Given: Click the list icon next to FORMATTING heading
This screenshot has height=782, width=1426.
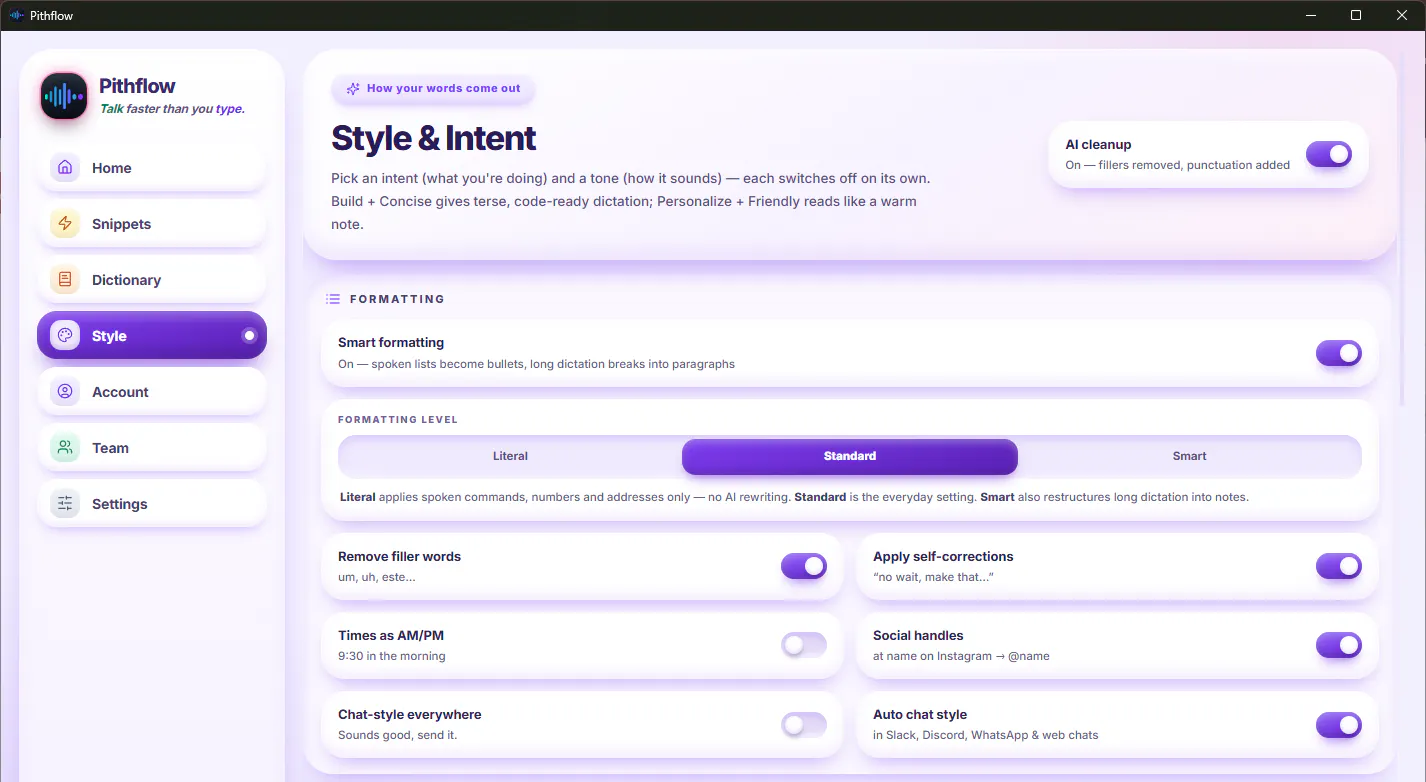Looking at the screenshot, I should pos(333,299).
